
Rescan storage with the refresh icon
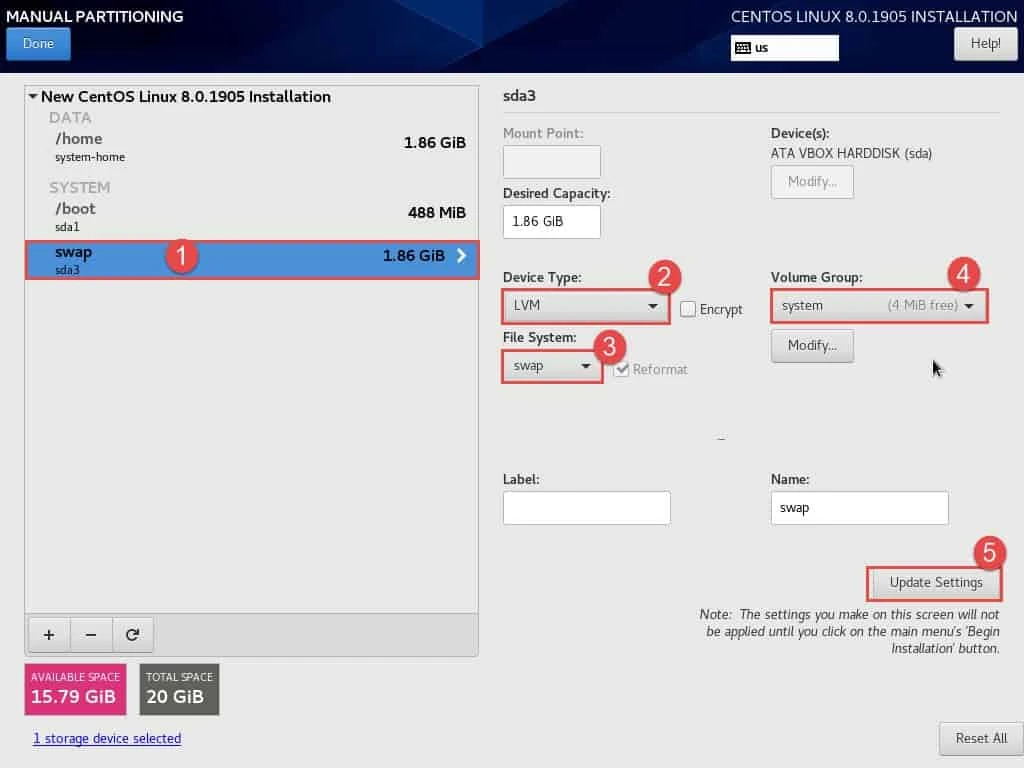pyautogui.click(x=134, y=634)
